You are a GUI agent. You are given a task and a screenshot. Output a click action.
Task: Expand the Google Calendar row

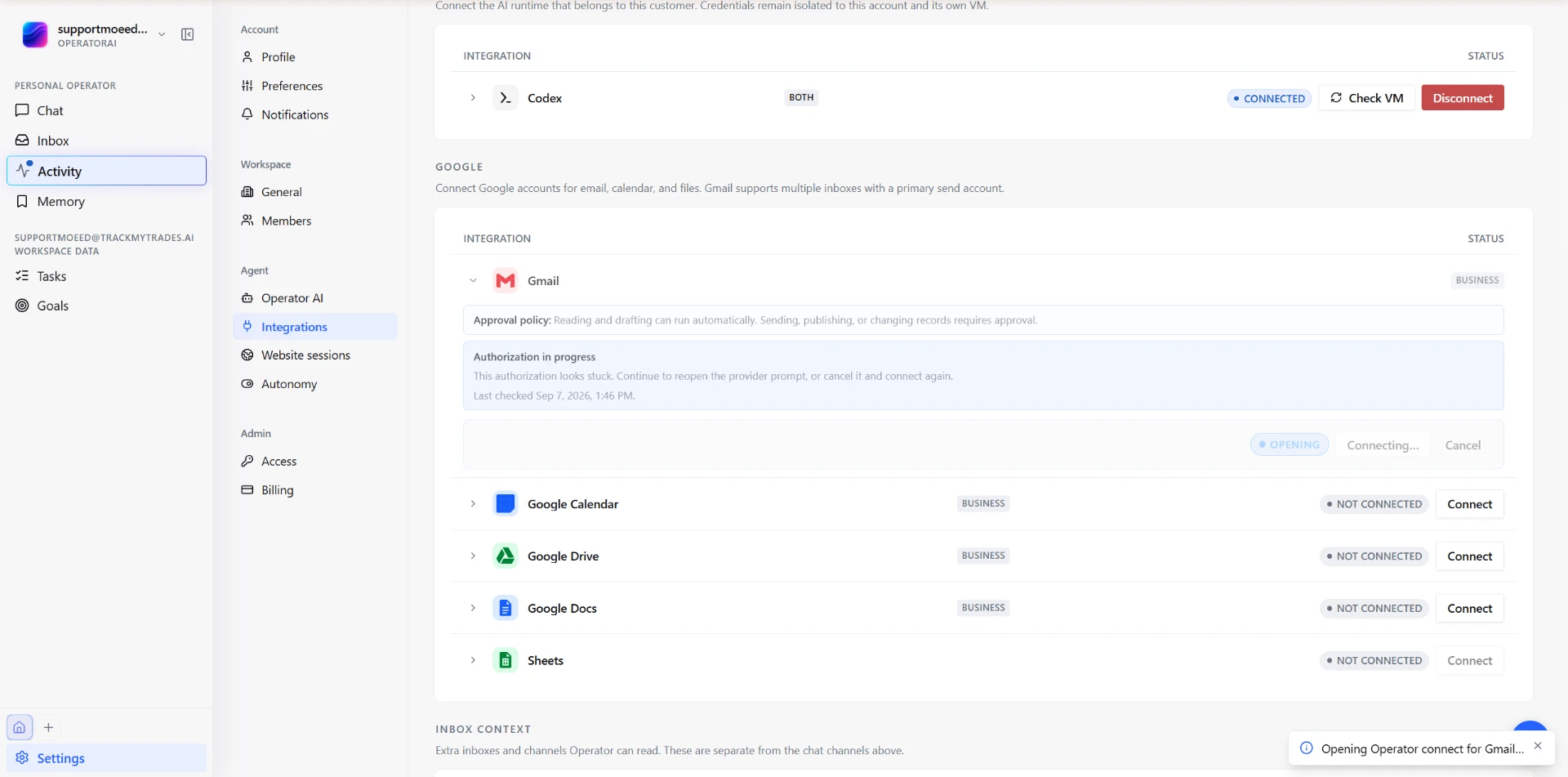[473, 504]
